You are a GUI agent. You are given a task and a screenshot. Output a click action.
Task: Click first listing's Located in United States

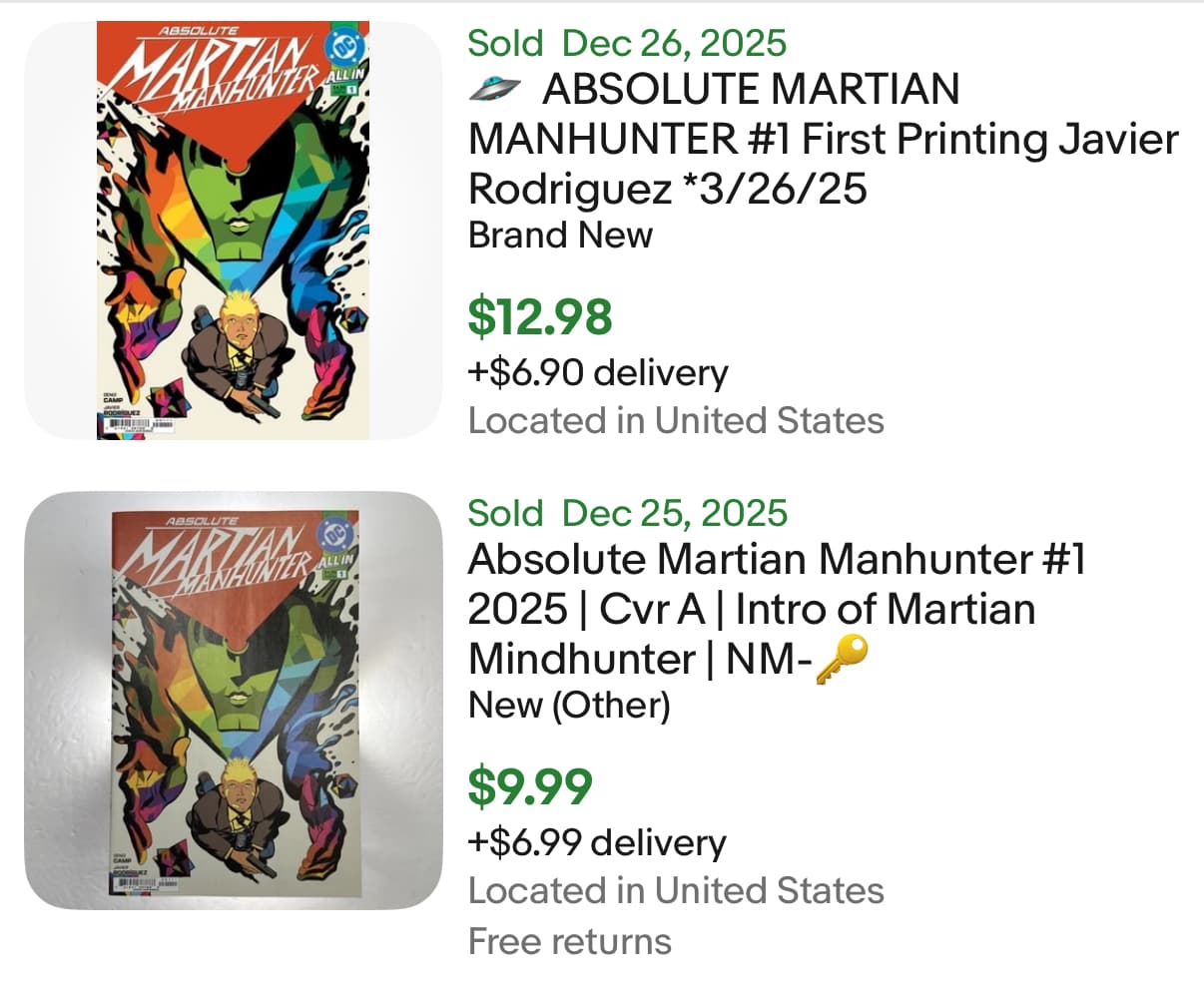click(676, 420)
